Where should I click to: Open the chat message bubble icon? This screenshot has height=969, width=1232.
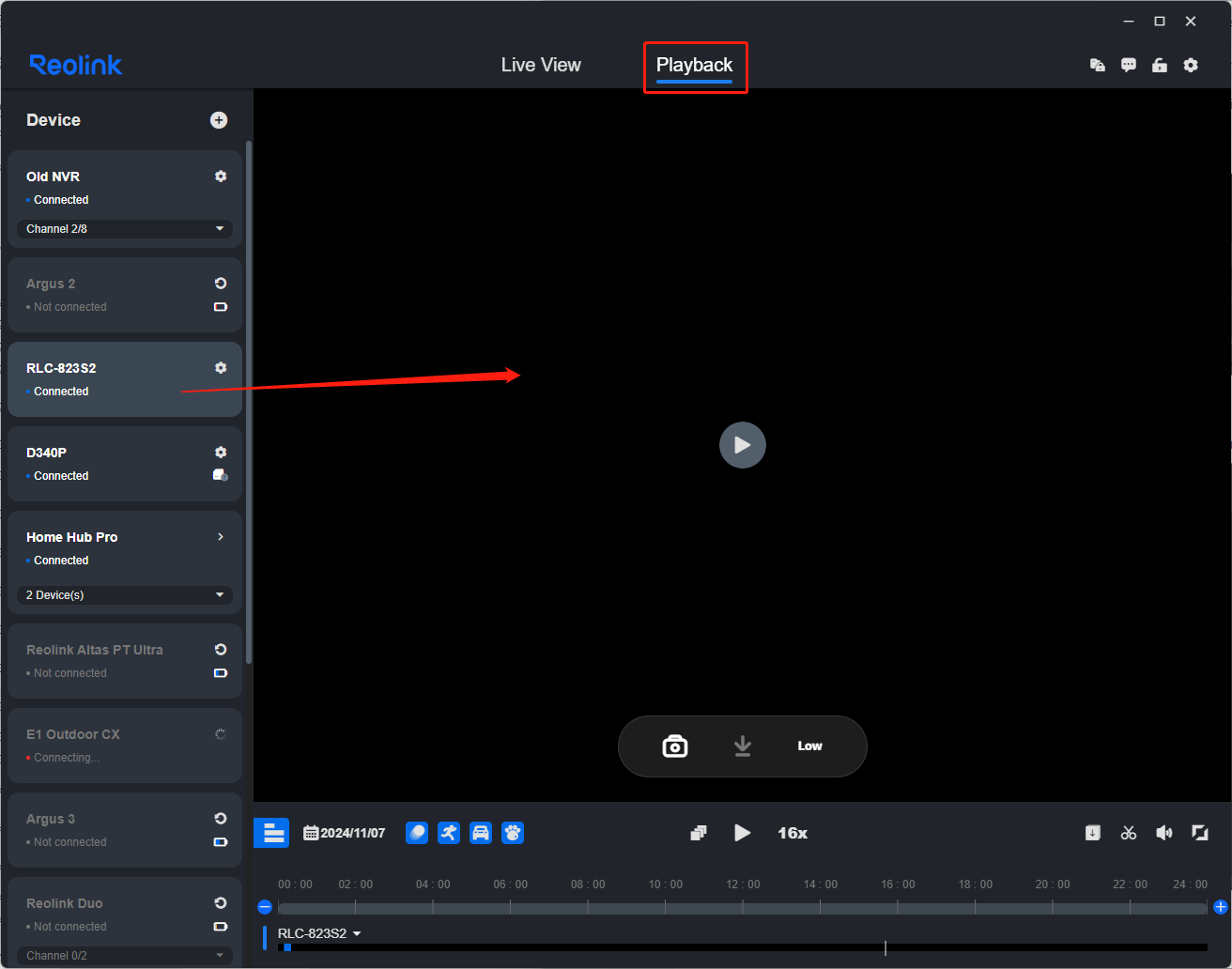click(1129, 65)
